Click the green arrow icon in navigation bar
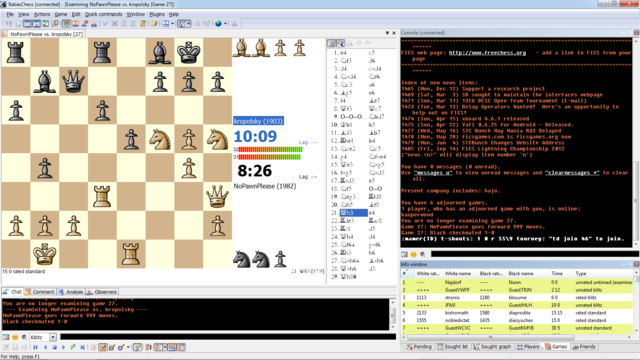Viewport: 640px width, 360px height. (73, 347)
